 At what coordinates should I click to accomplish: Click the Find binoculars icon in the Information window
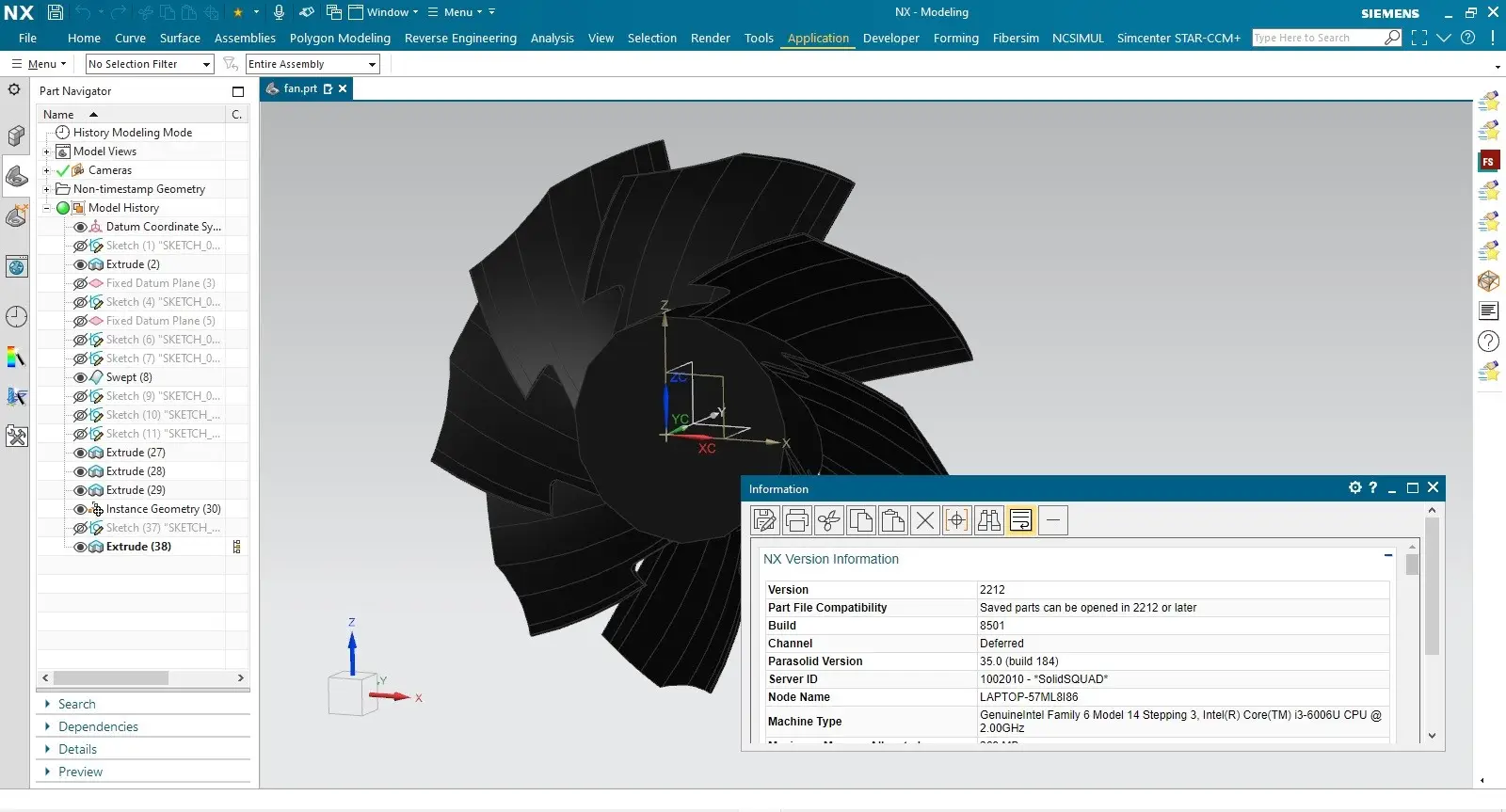[x=989, y=520]
